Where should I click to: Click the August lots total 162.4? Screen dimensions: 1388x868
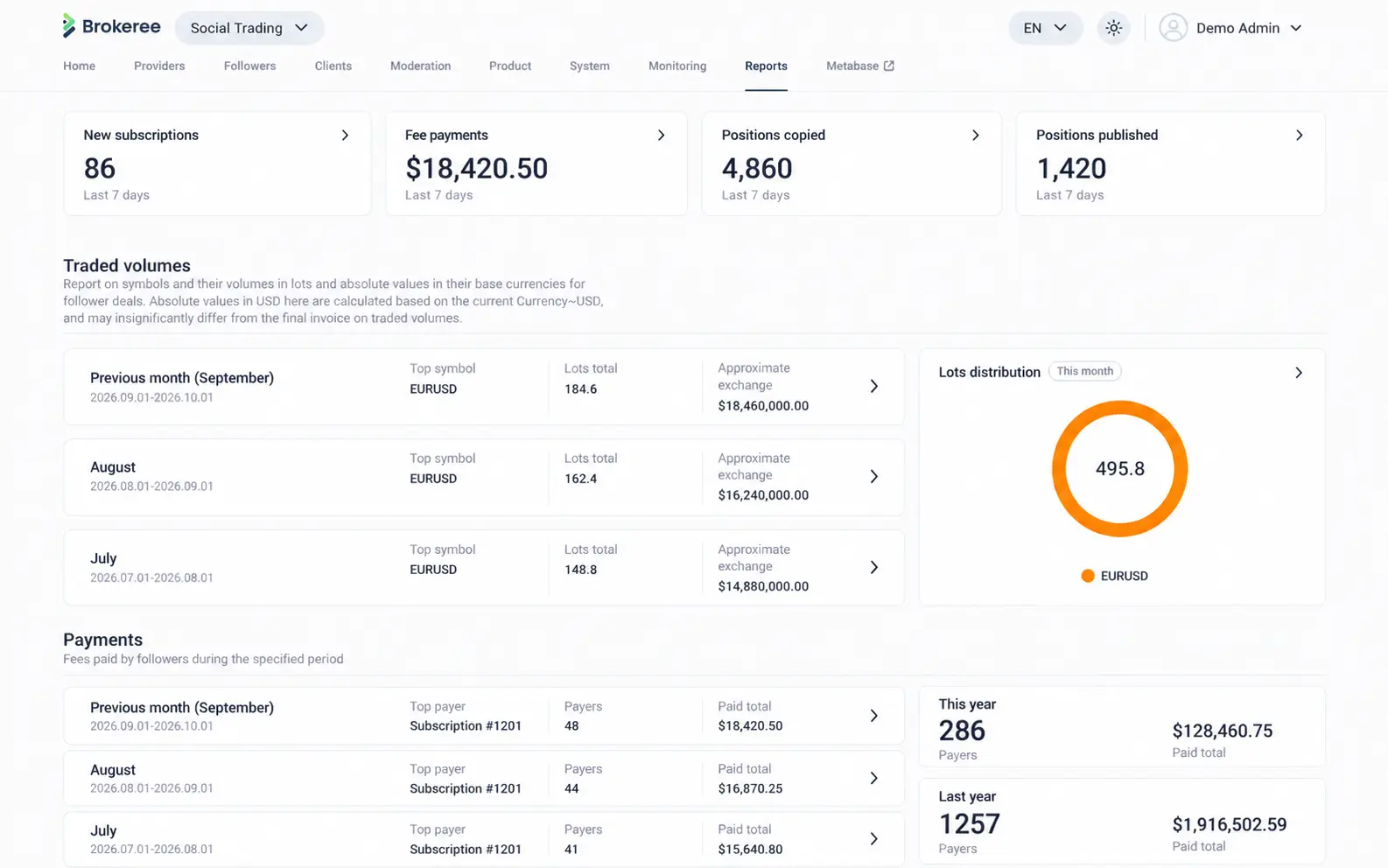tap(580, 479)
